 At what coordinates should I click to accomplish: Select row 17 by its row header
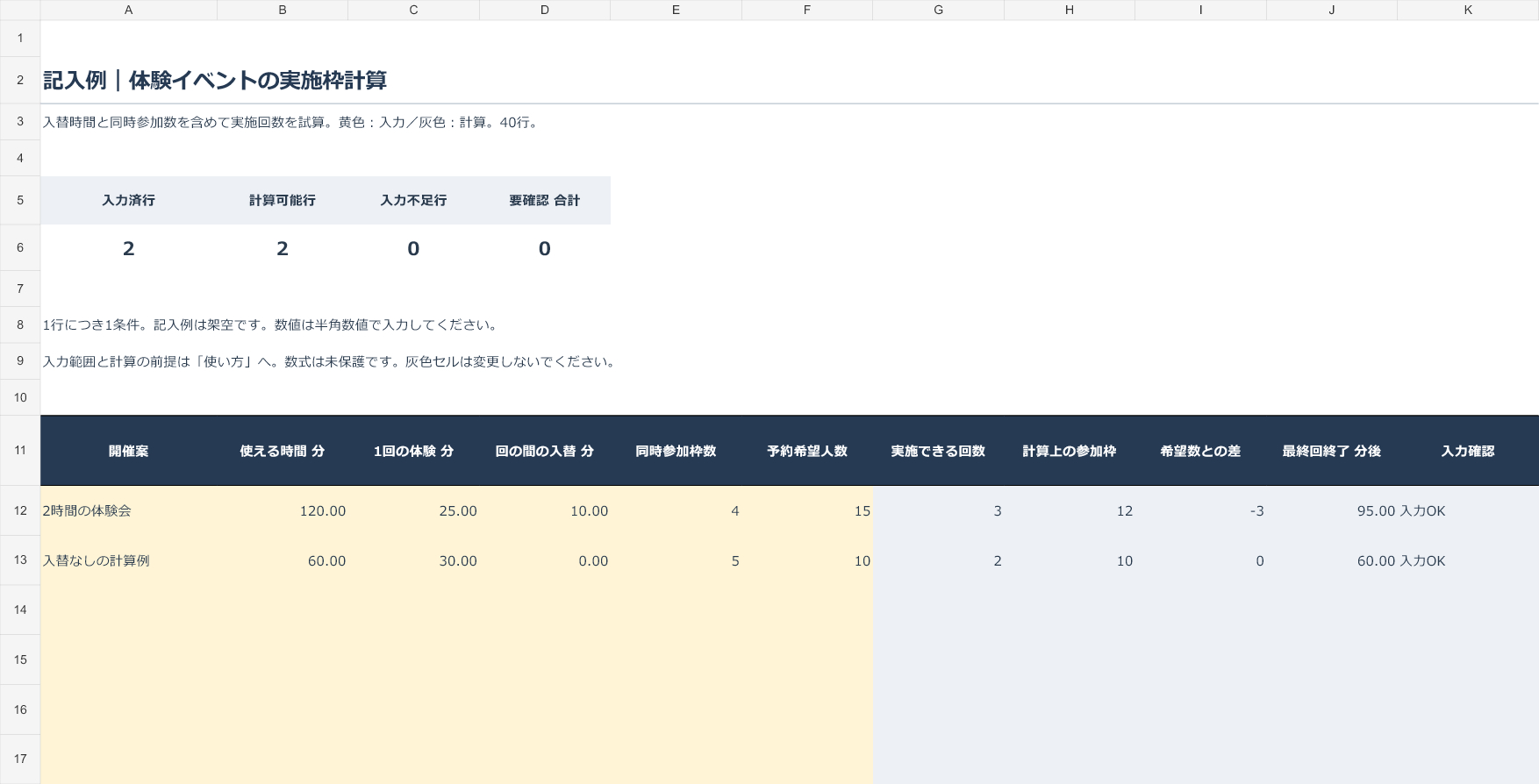(20, 759)
